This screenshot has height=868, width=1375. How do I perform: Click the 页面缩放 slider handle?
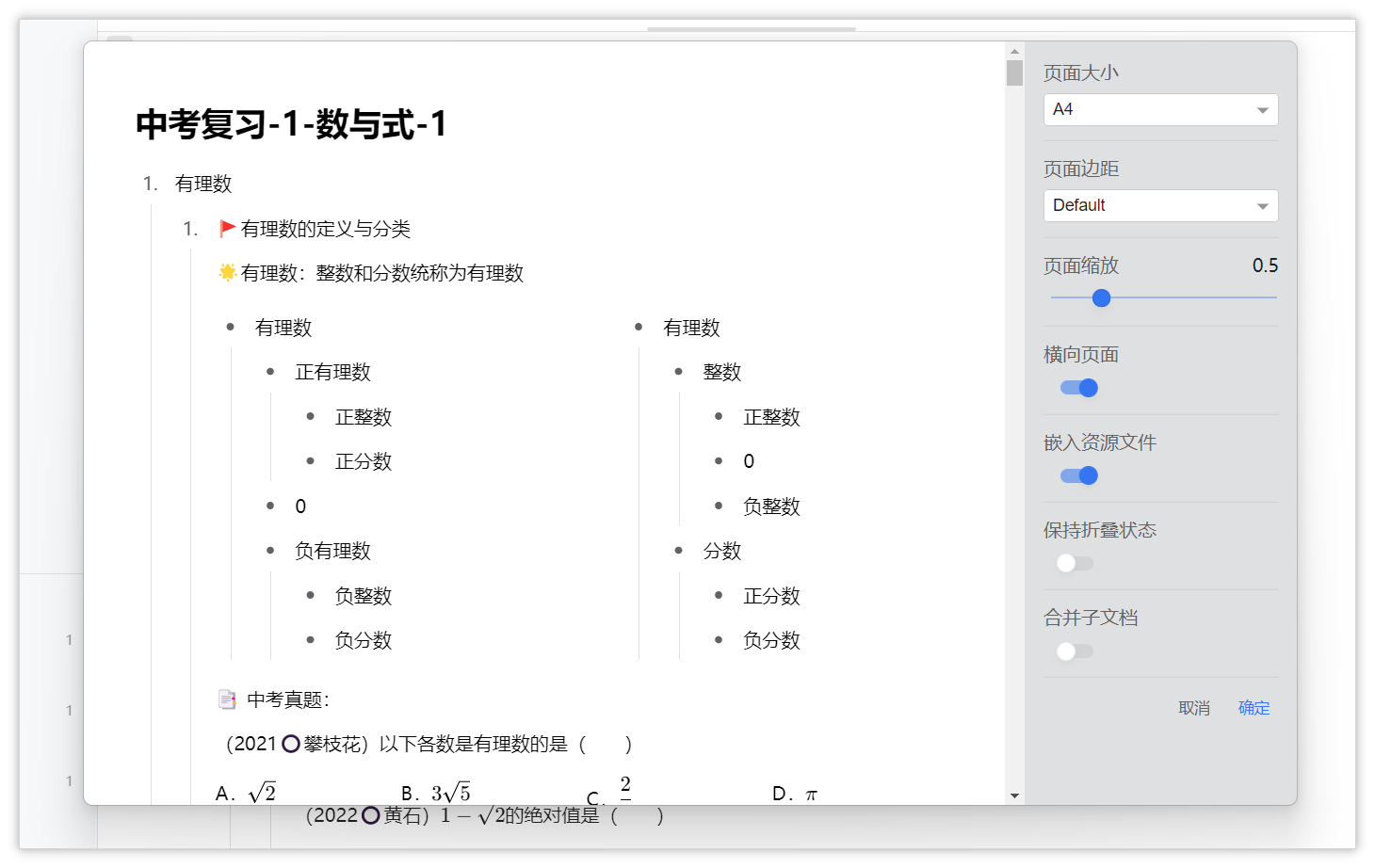click(x=1101, y=298)
